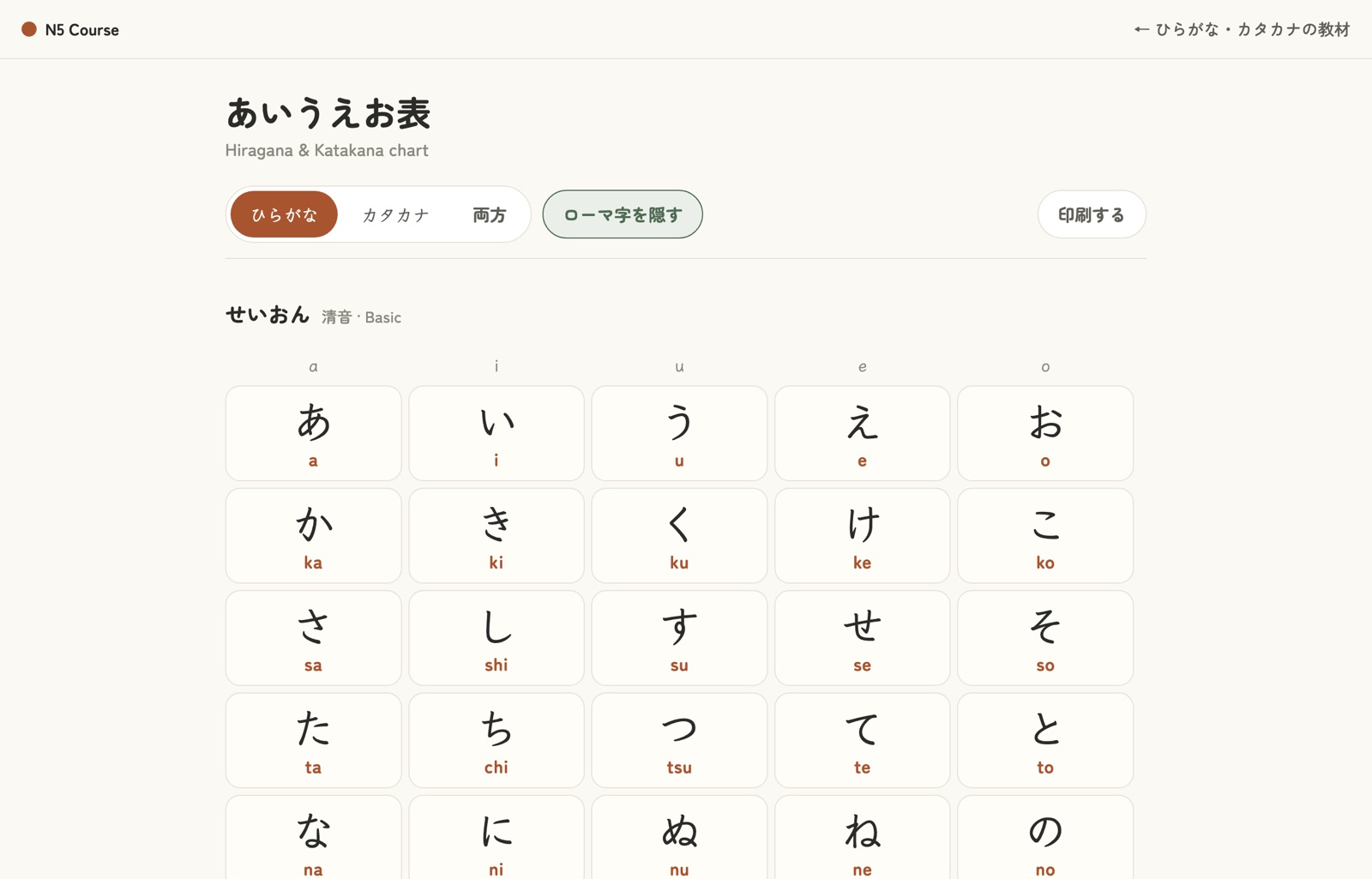Select the お (o) card
The height and width of the screenshot is (879, 1372).
tap(1045, 433)
